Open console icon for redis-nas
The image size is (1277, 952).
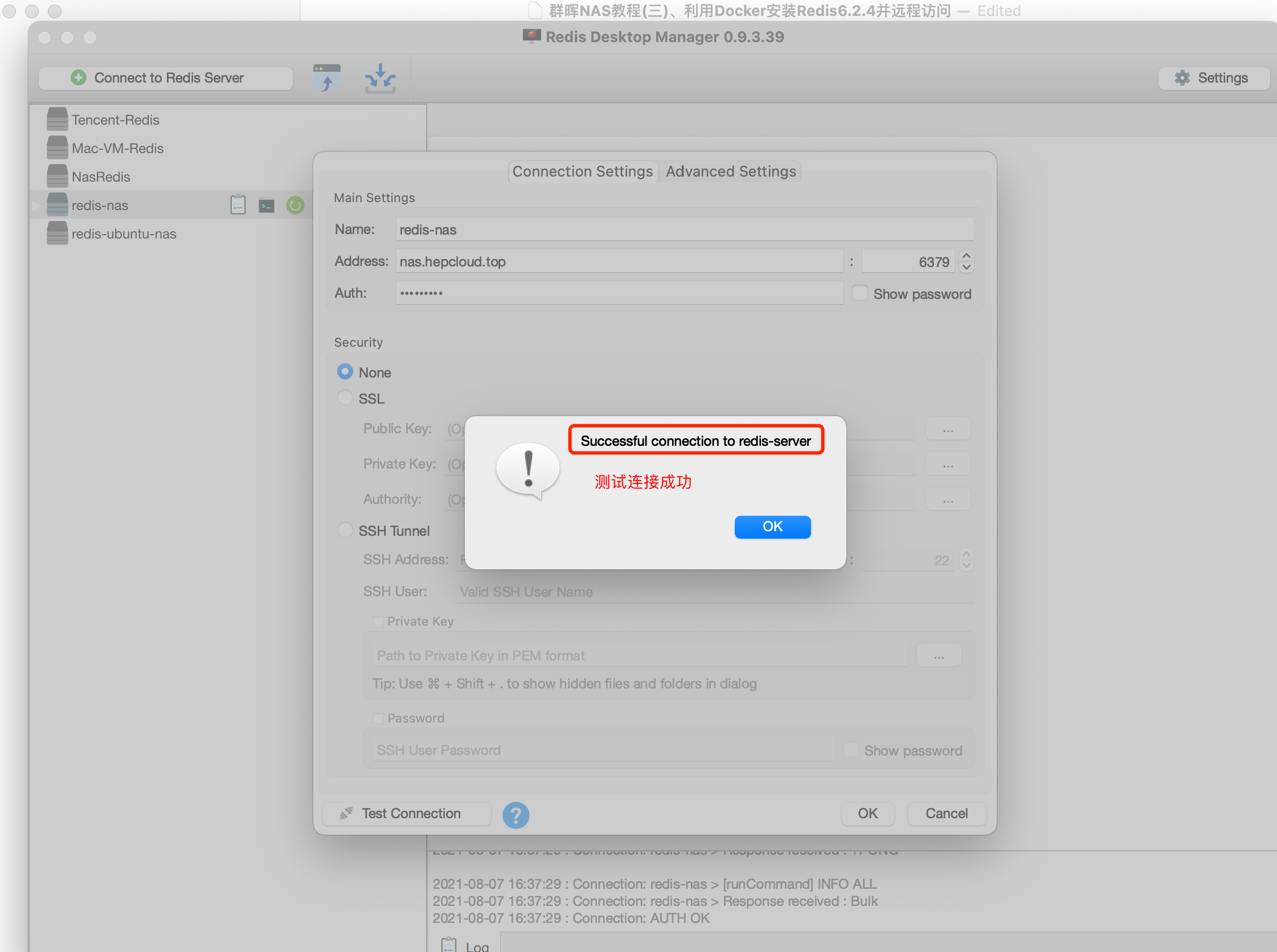[267, 205]
